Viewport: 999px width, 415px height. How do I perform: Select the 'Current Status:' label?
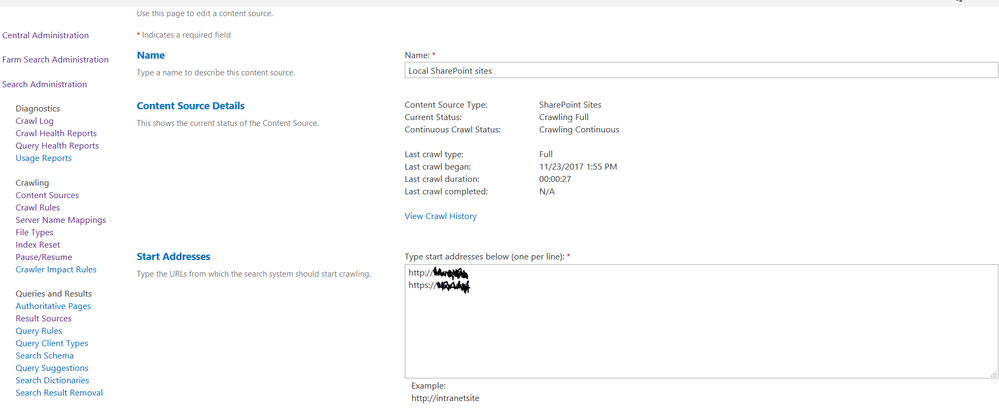pyautogui.click(x=433, y=117)
